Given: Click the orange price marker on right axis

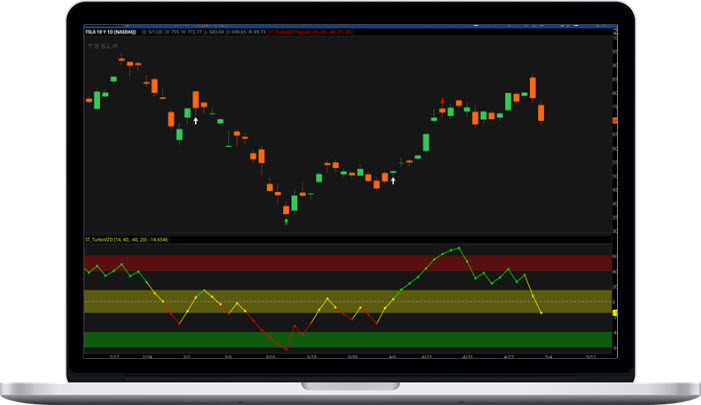Looking at the screenshot, I should [x=614, y=120].
